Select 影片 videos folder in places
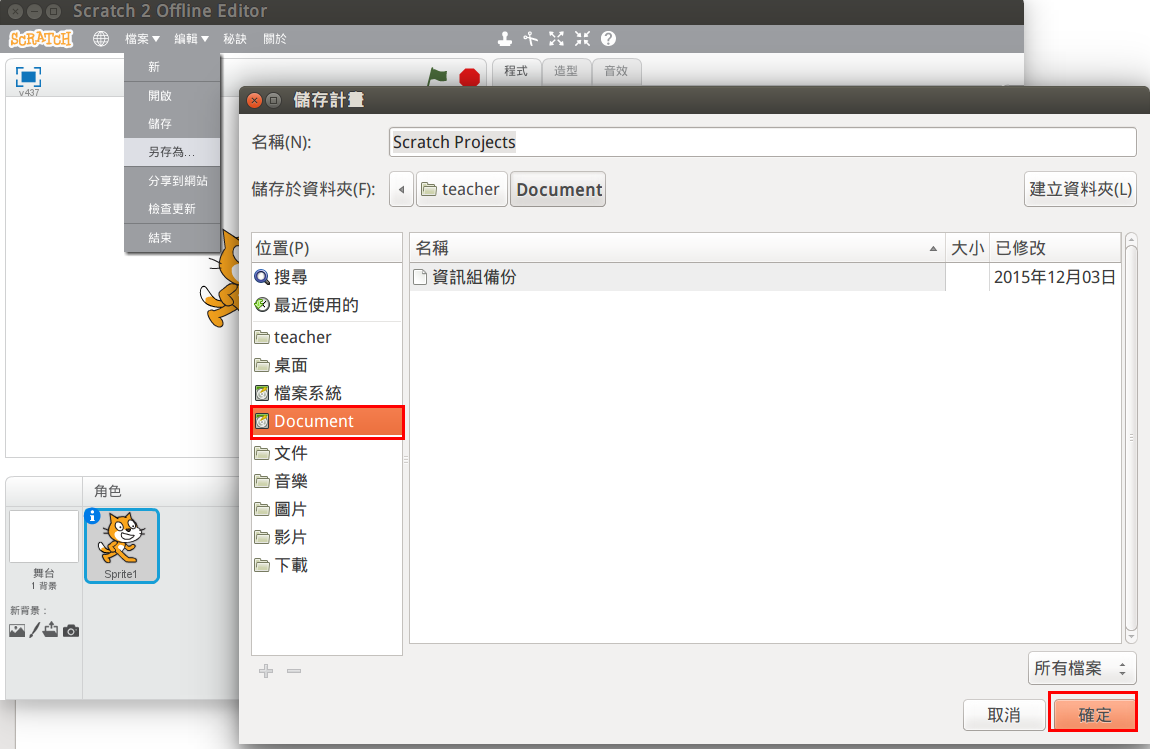The image size is (1150, 749). [327, 537]
